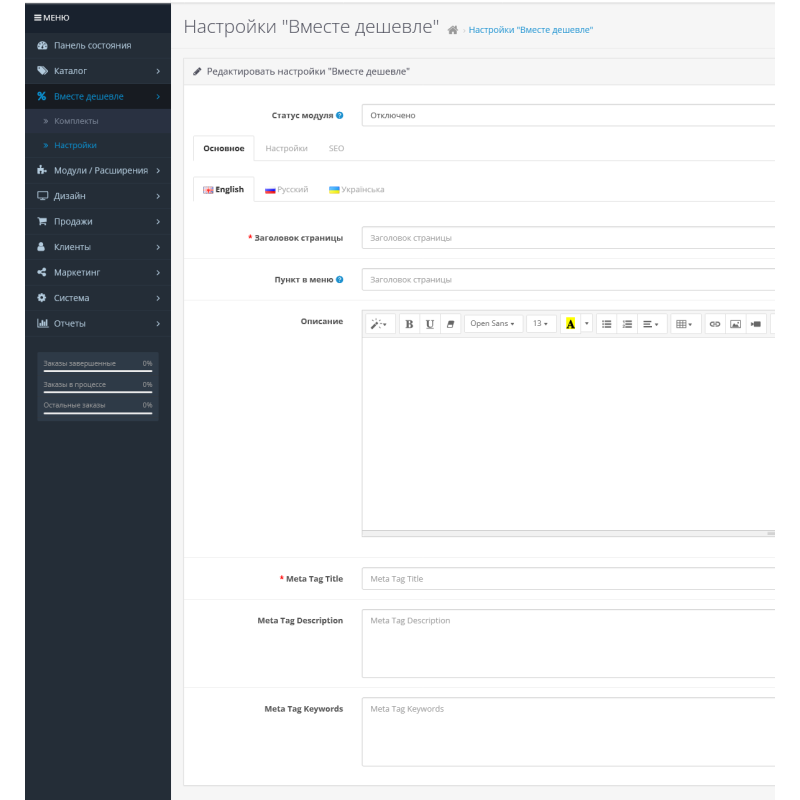
Task: Open the Open Sans font dropdown
Action: click(492, 323)
